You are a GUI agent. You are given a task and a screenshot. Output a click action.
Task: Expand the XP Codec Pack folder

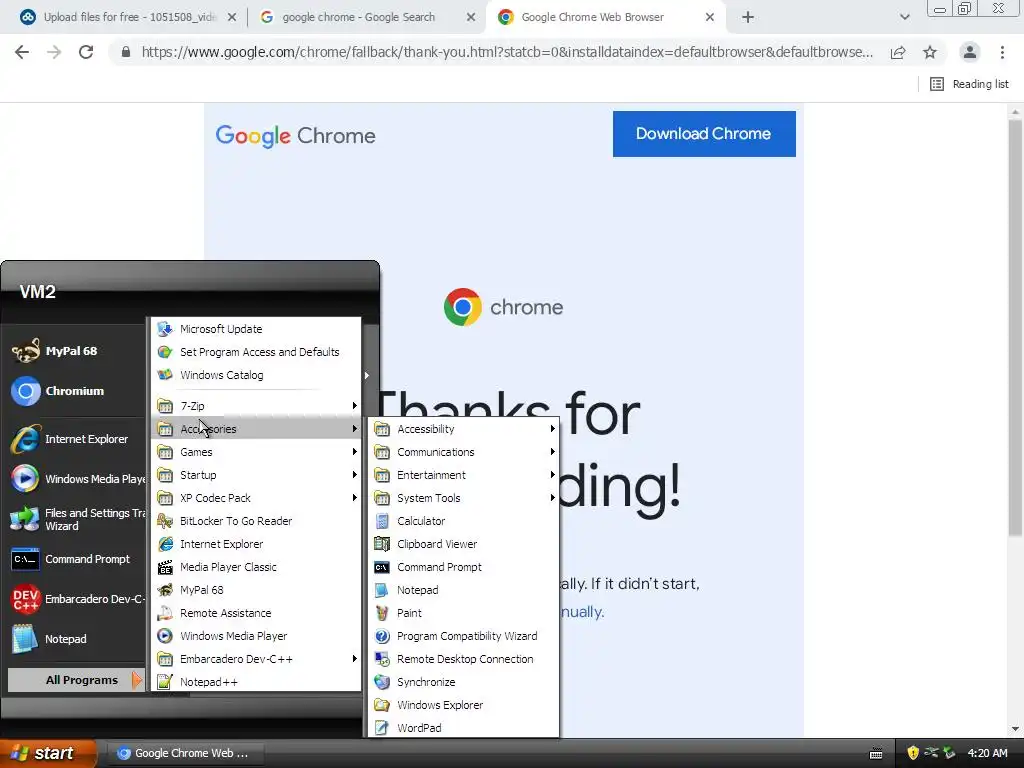pyautogui.click(x=256, y=498)
